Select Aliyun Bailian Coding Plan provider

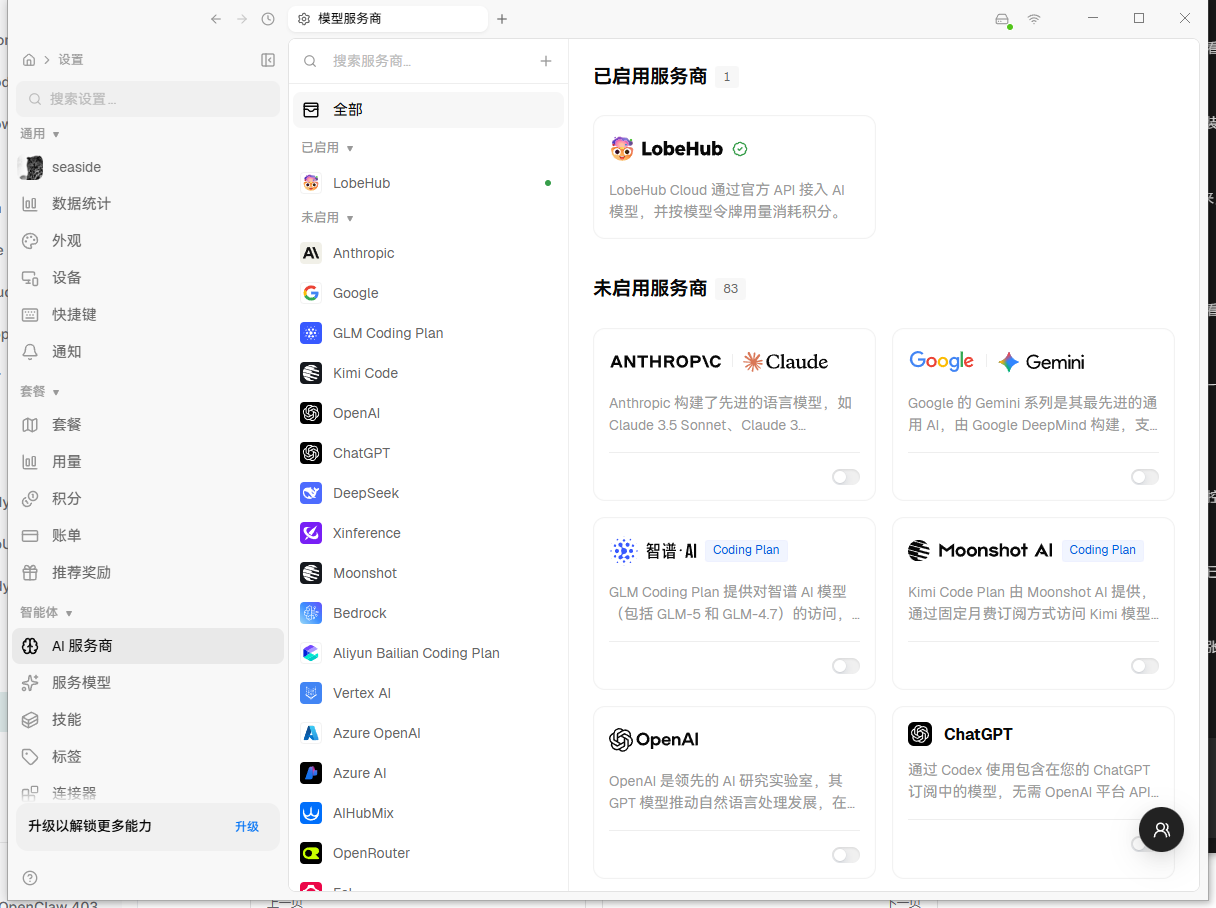pyautogui.click(x=428, y=653)
